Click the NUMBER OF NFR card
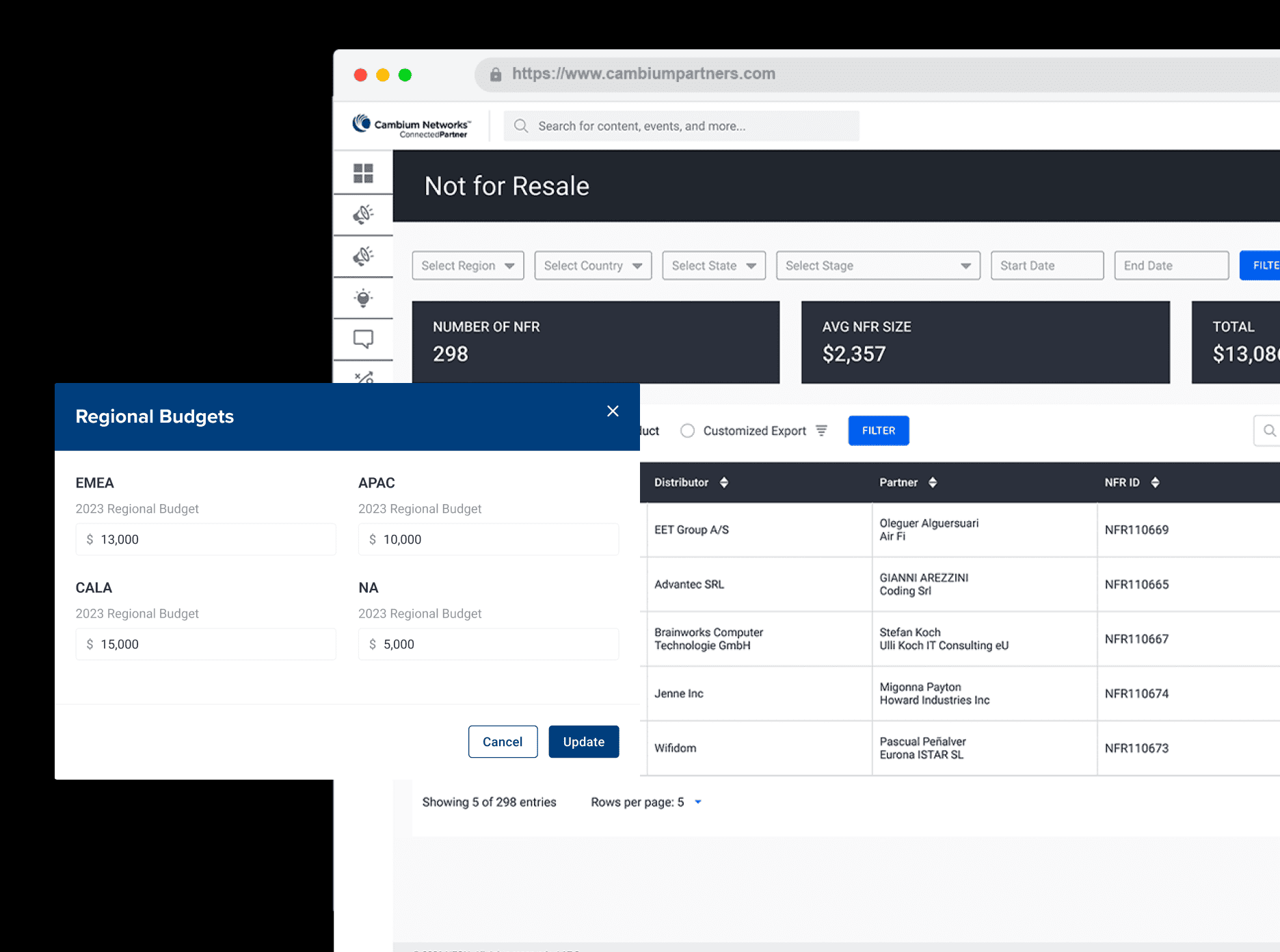The width and height of the screenshot is (1280, 952). 596,342
